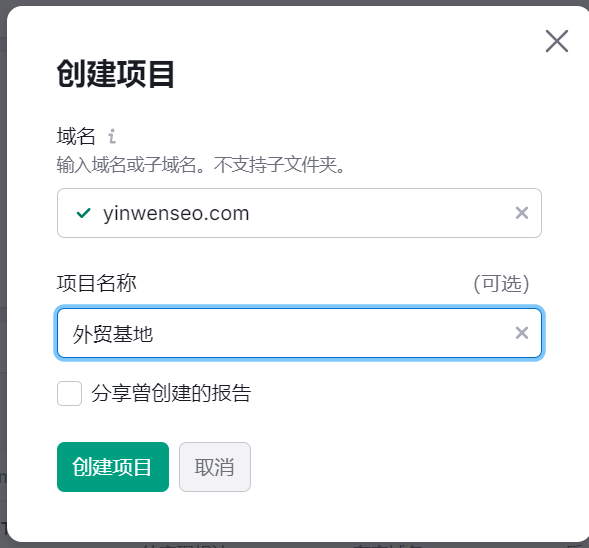The image size is (589, 548).
Task: Close the 创建项目 dialog with the X
Action: point(557,41)
